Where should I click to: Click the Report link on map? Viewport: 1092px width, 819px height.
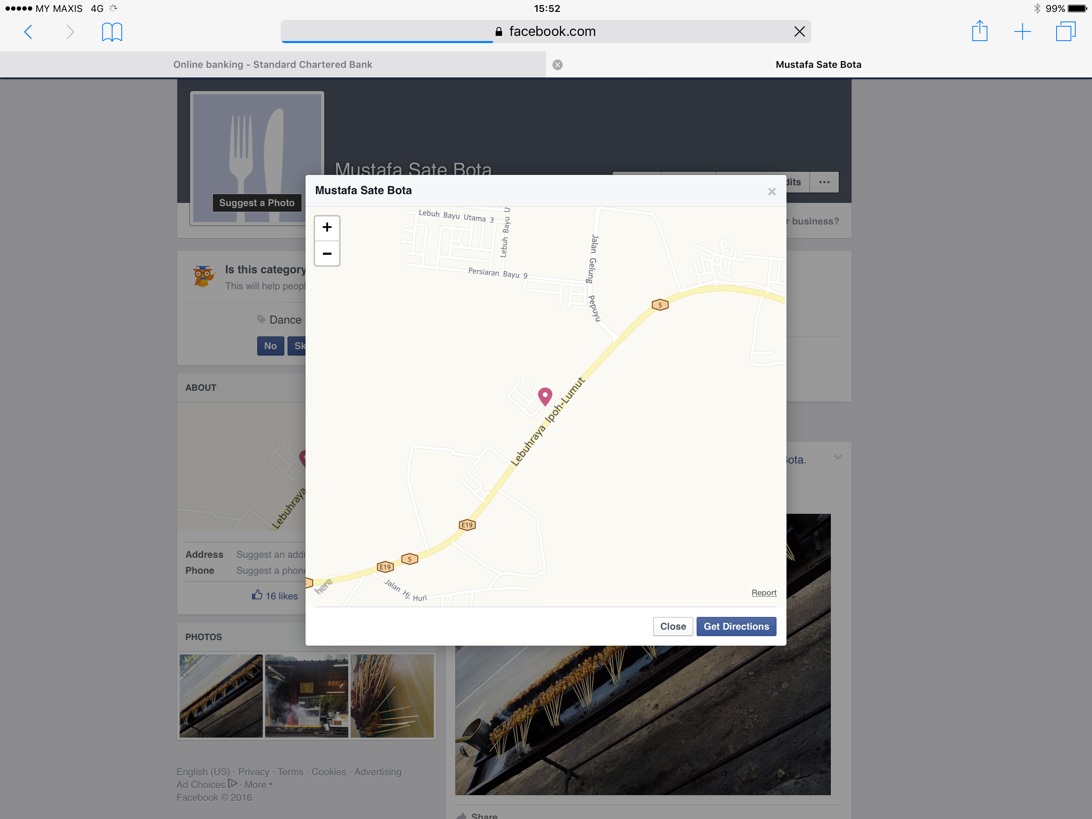click(x=764, y=593)
